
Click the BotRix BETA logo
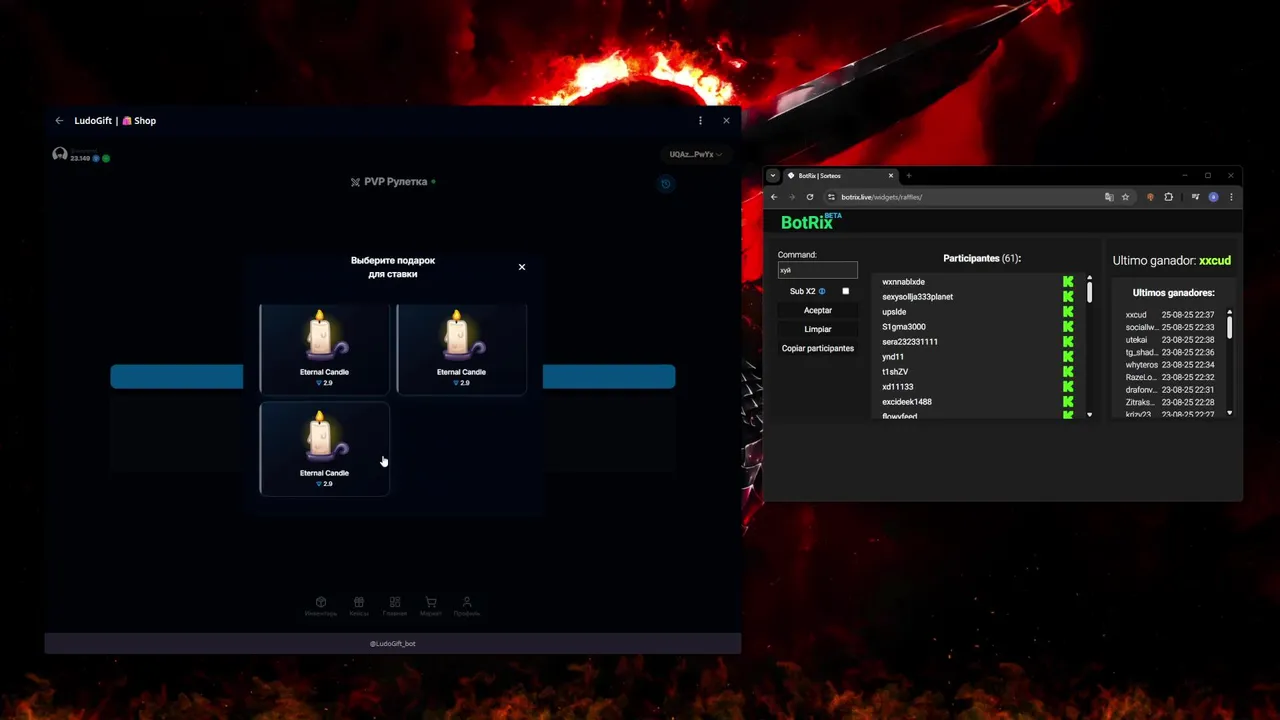(x=811, y=222)
